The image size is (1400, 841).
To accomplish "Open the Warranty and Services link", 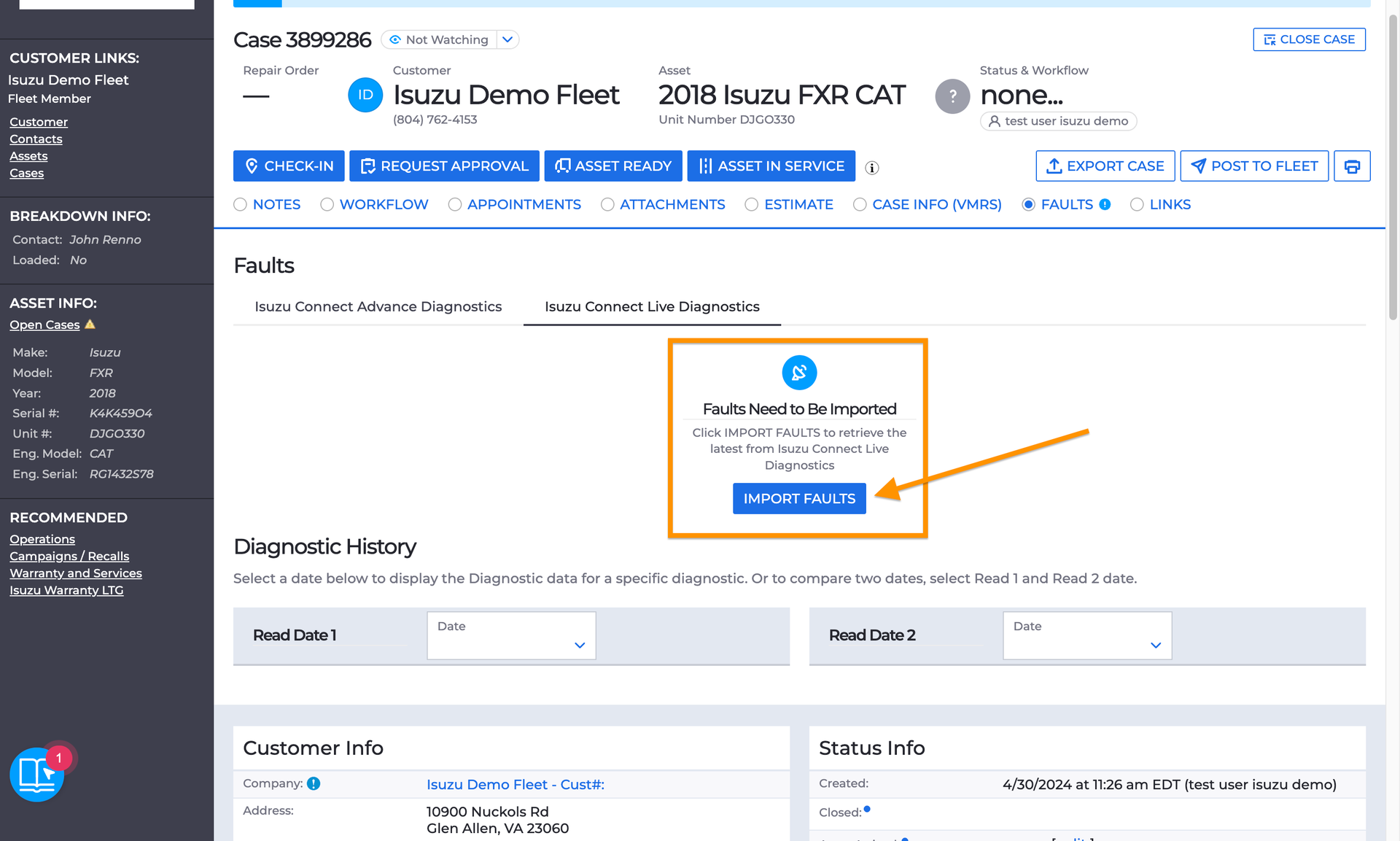I will point(76,573).
